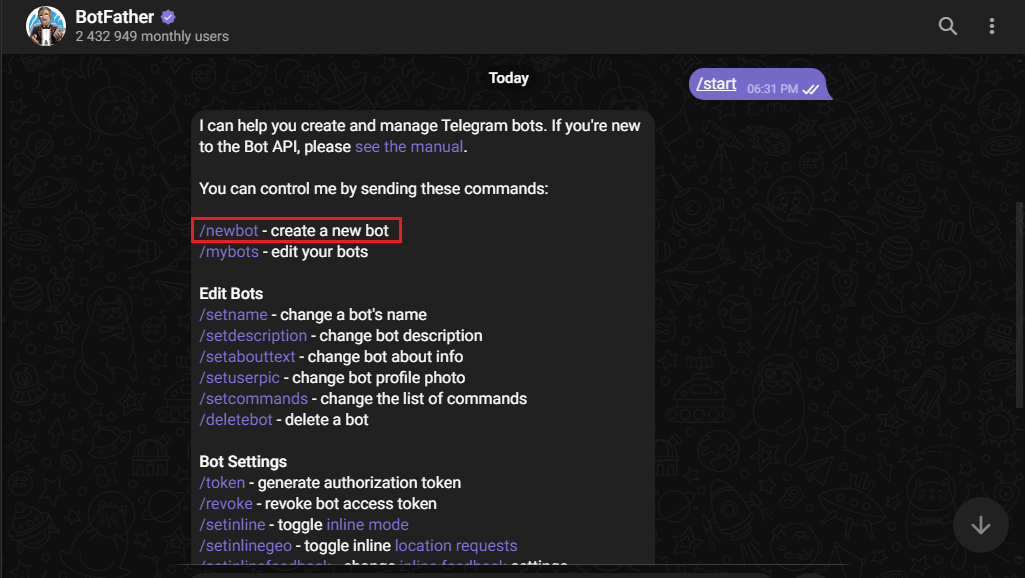Click the /mybots command
This screenshot has height=578, width=1025.
coord(229,252)
